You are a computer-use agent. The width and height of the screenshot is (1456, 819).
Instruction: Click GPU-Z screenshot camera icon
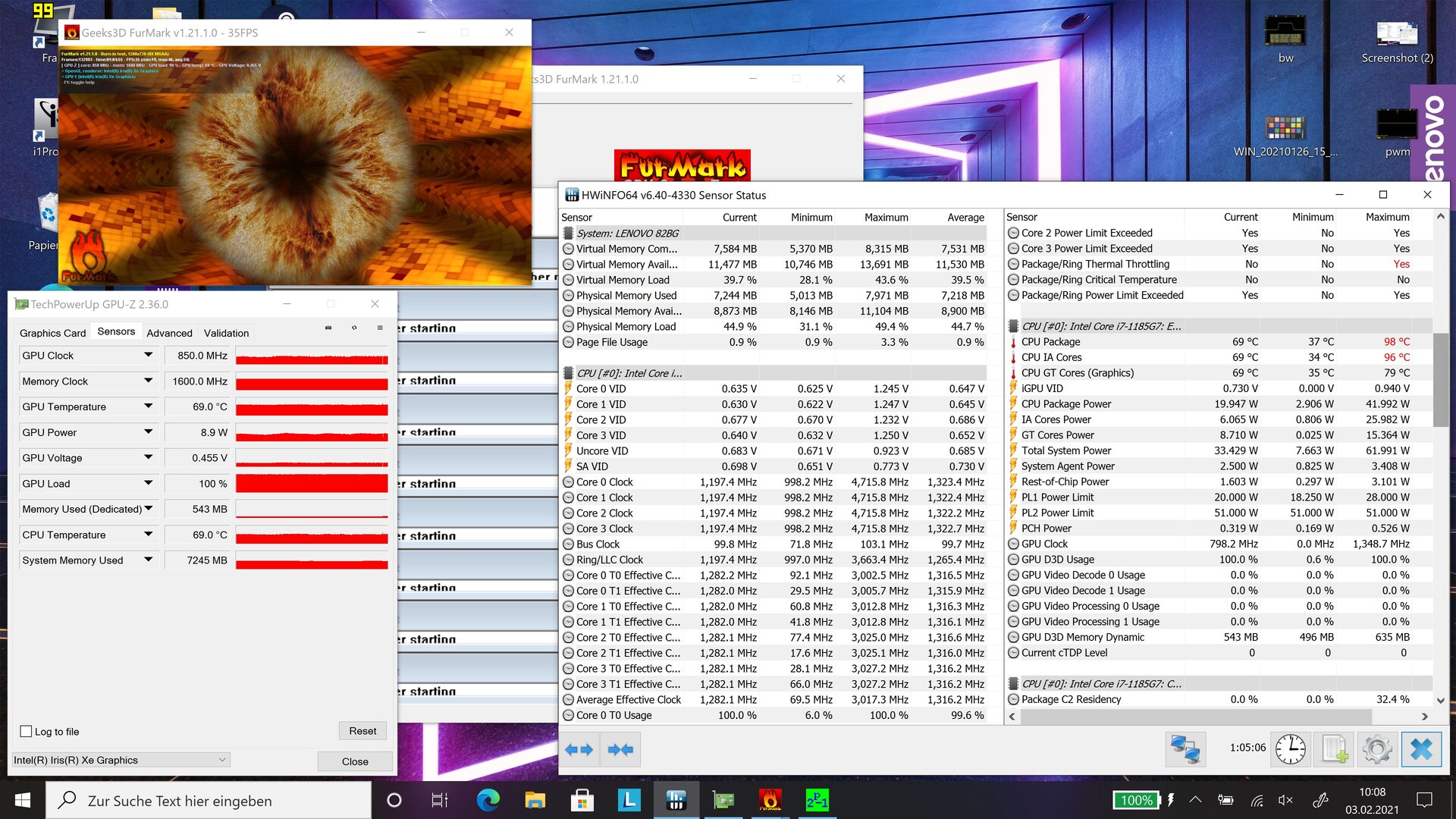pos(328,328)
